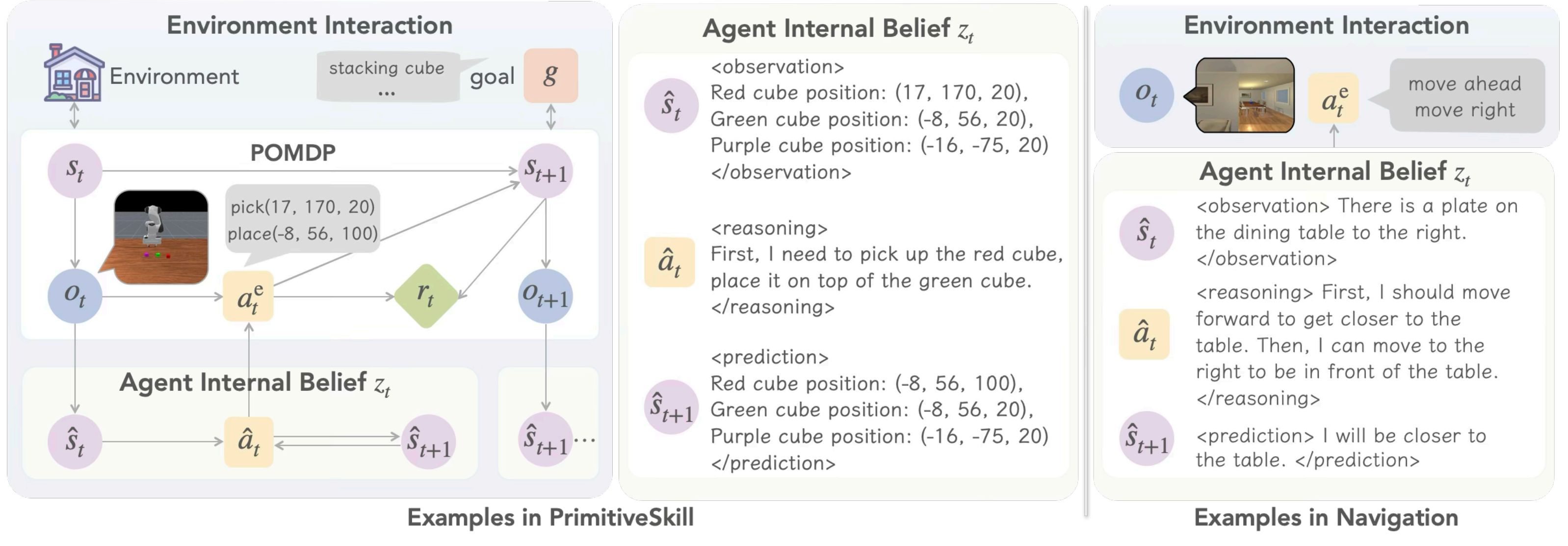
Task: Select the move ahead move right bubble
Action: point(1466,96)
